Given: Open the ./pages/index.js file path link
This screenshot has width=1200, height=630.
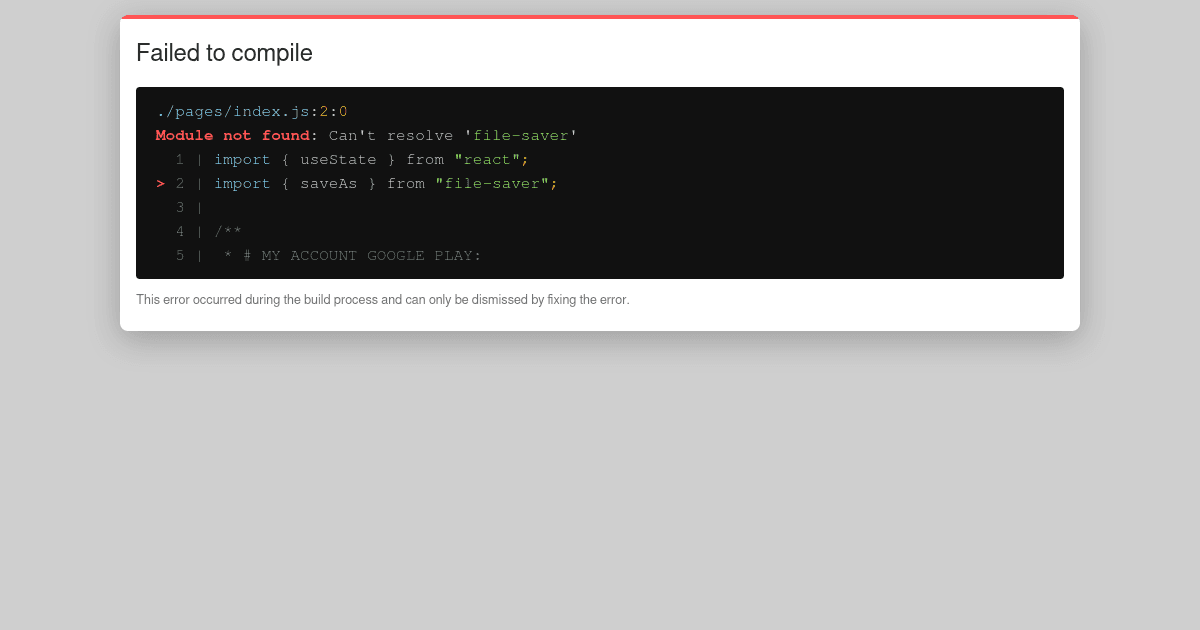Looking at the screenshot, I should (232, 111).
